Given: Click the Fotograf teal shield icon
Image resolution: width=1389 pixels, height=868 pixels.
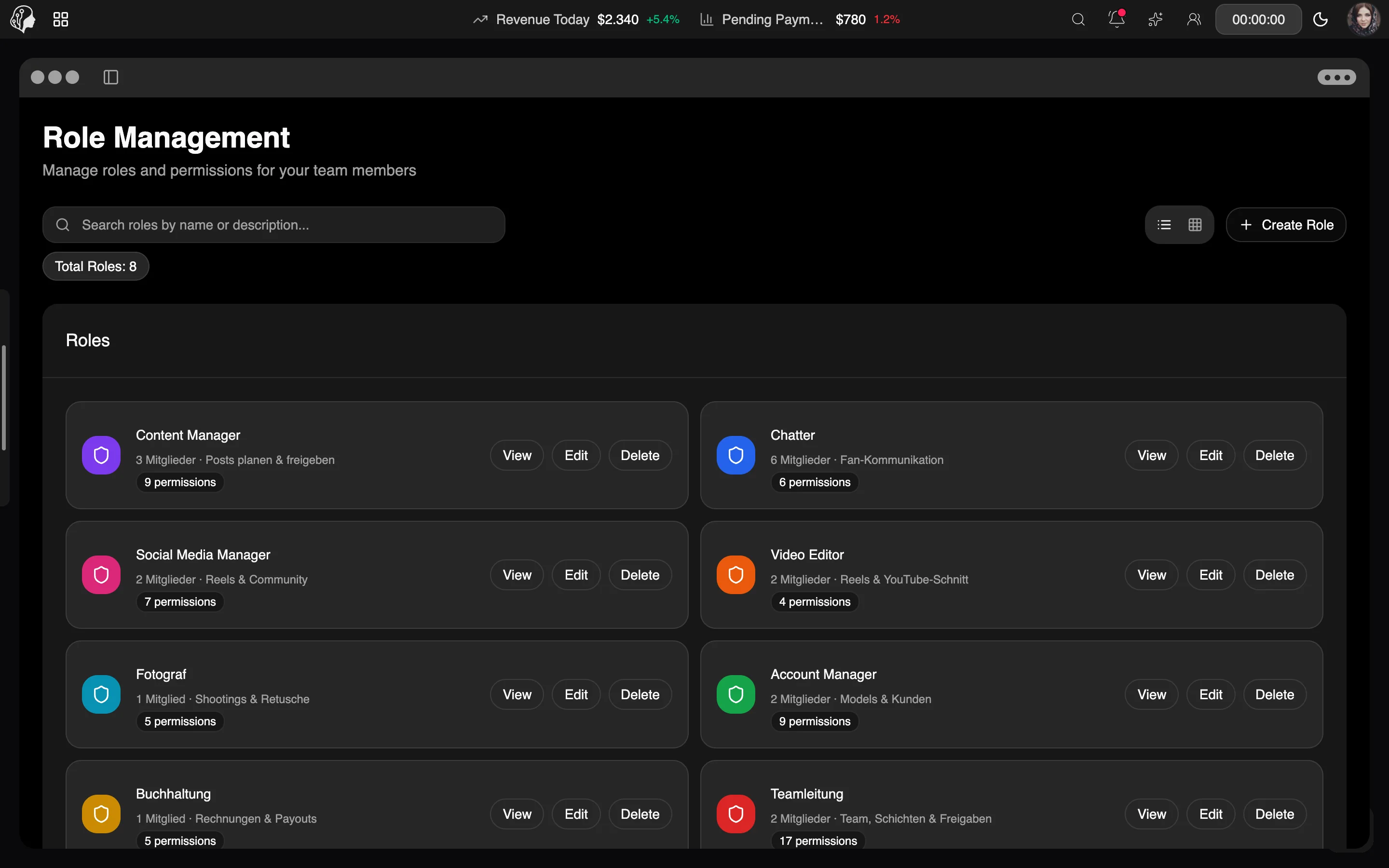Looking at the screenshot, I should coord(101,694).
